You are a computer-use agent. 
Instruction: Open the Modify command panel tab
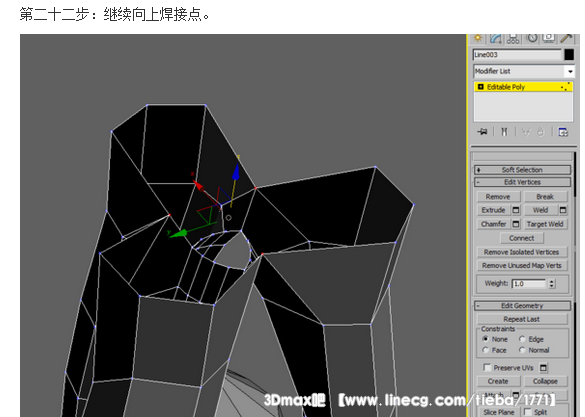click(x=496, y=38)
